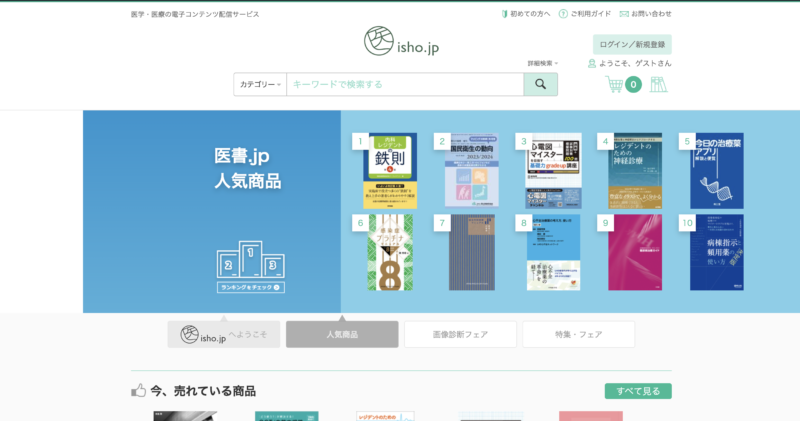
Task: Open rank 6 book 感染症プラチナマニュアル
Action: pos(390,253)
